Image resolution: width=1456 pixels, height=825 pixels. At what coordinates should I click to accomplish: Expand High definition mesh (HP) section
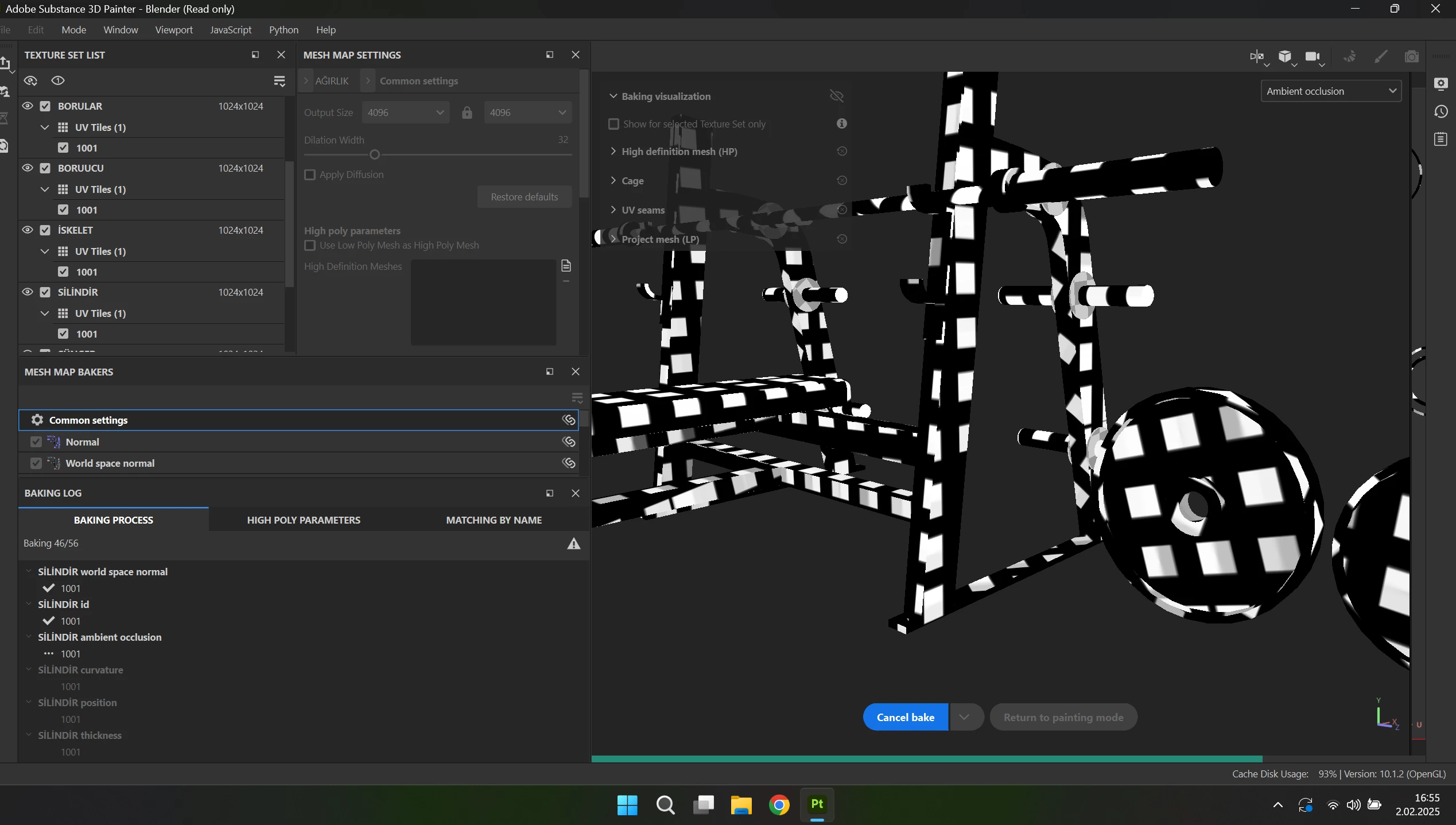pyautogui.click(x=613, y=151)
